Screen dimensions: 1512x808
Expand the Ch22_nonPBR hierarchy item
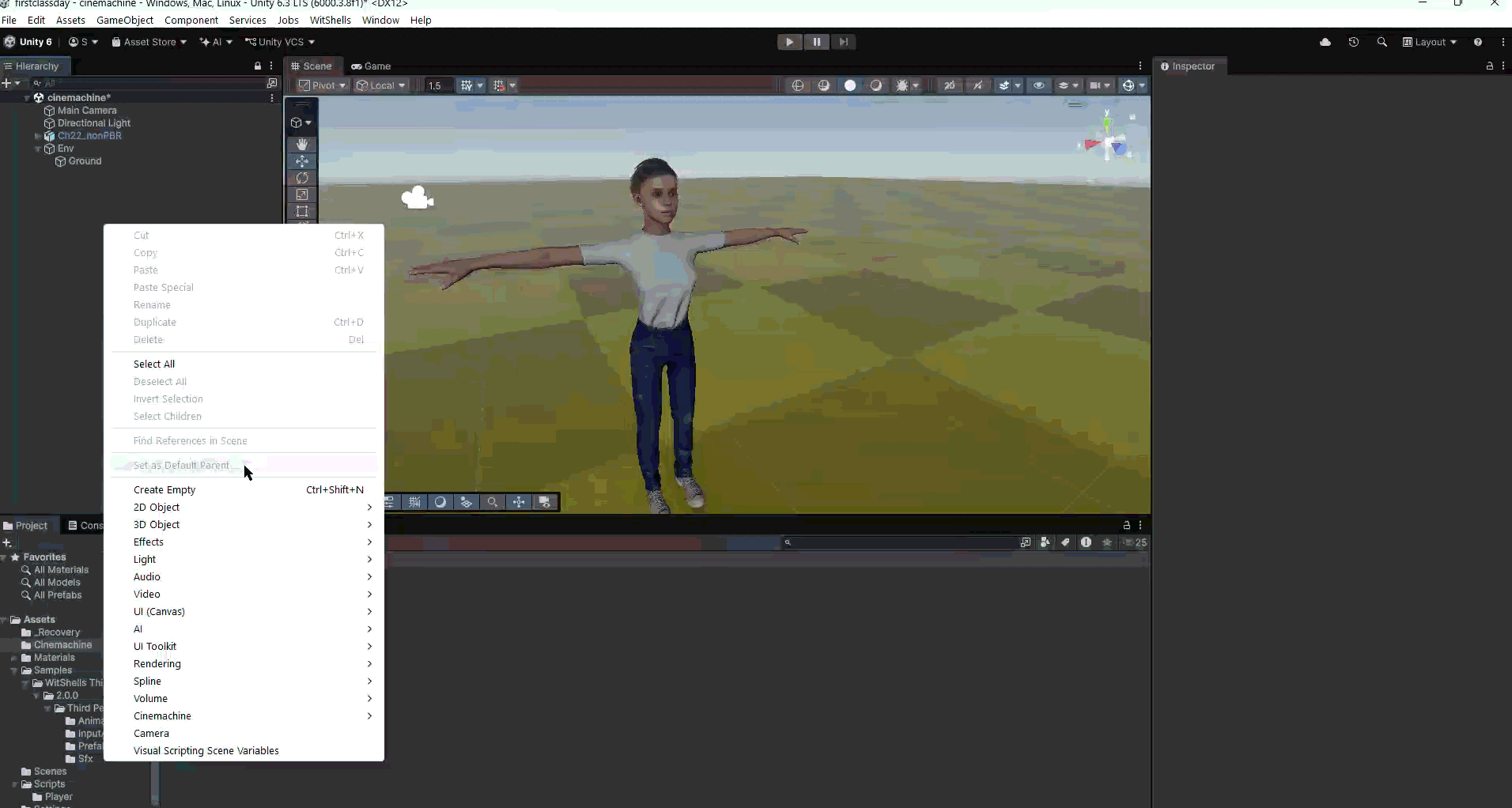click(x=38, y=136)
